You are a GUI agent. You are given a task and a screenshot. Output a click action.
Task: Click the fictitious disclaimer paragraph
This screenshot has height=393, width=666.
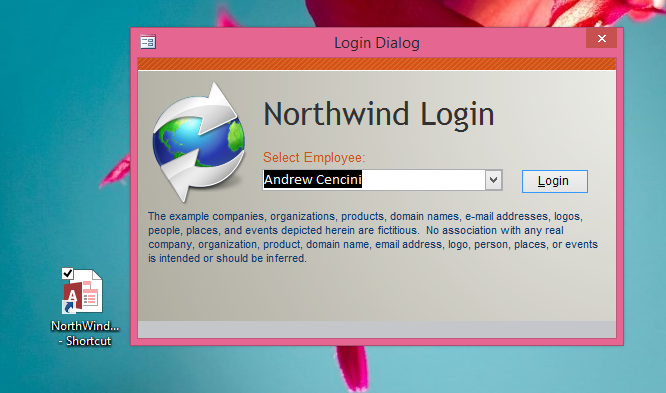(x=373, y=237)
